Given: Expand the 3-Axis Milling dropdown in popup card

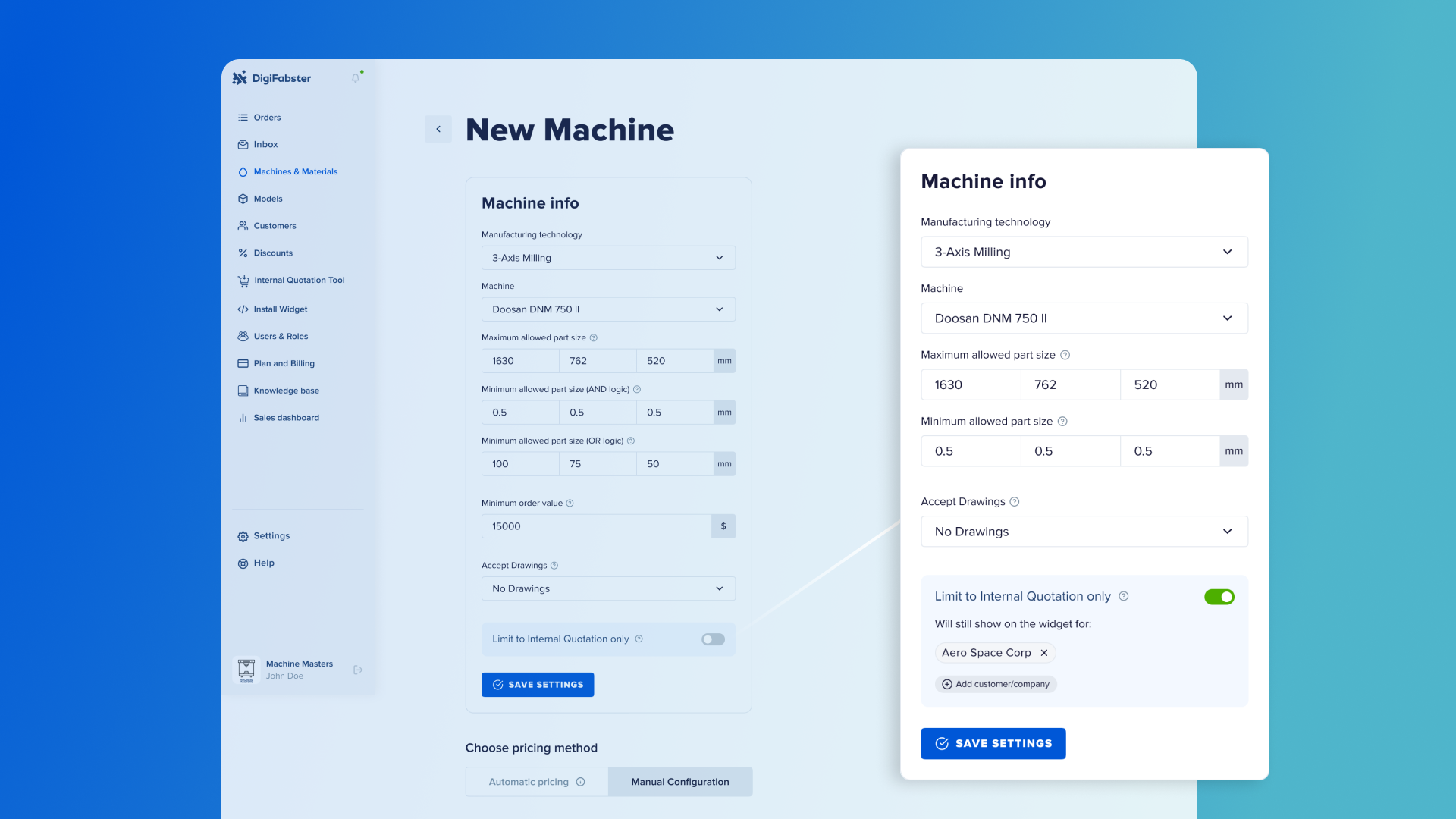Looking at the screenshot, I should [1084, 252].
